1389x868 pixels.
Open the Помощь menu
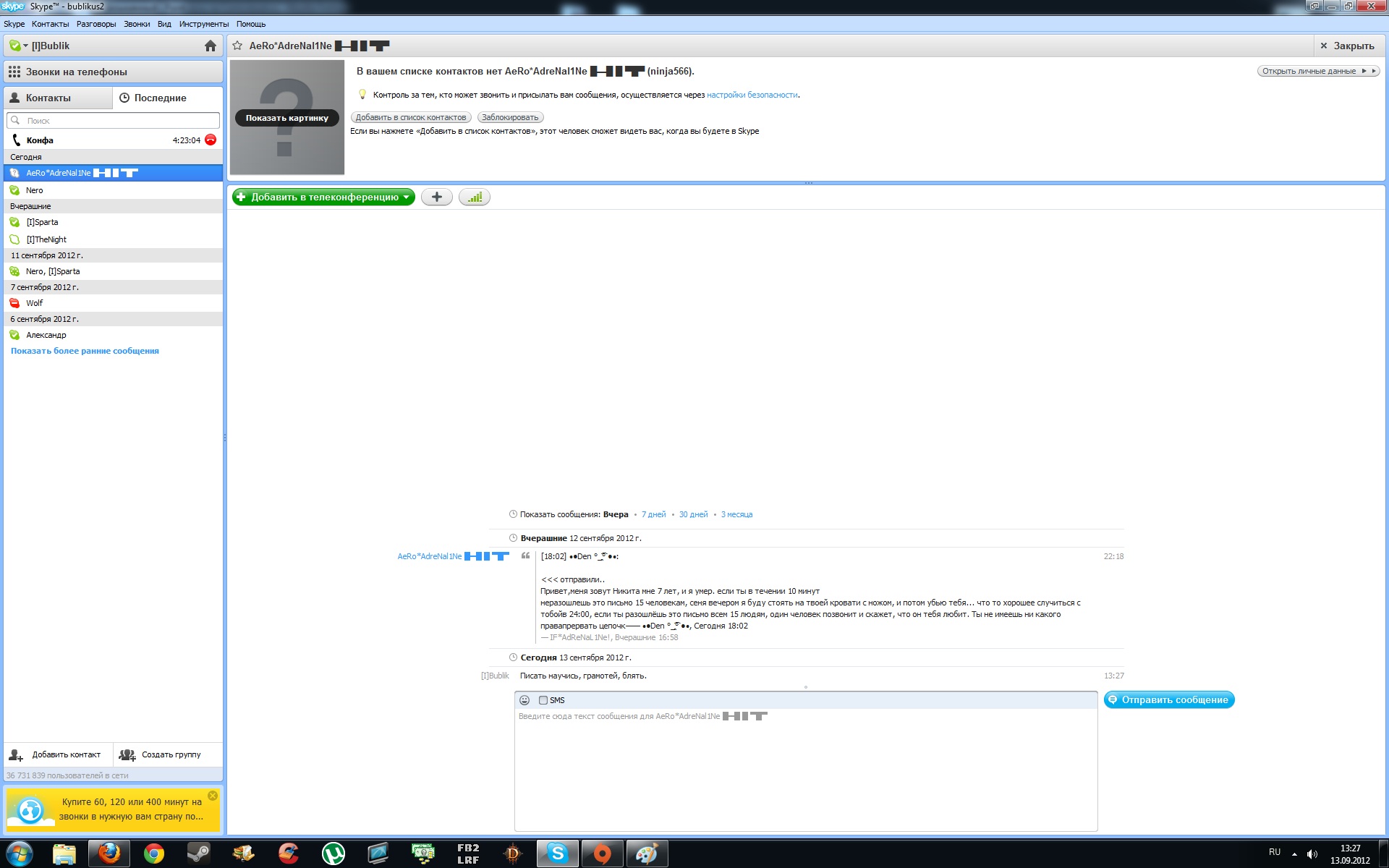click(251, 24)
